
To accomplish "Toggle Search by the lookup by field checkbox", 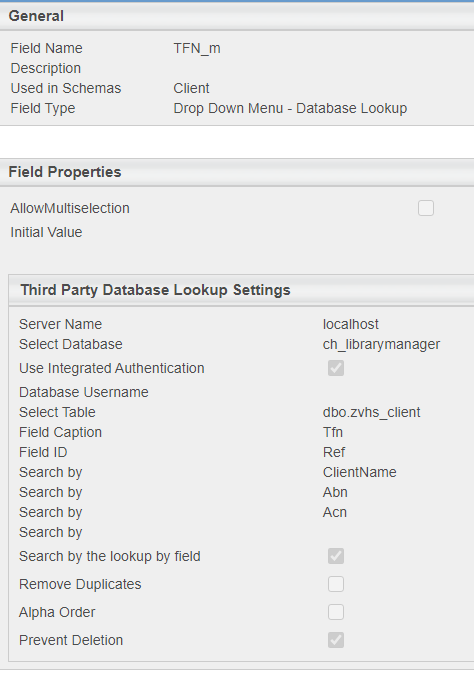I will [336, 556].
